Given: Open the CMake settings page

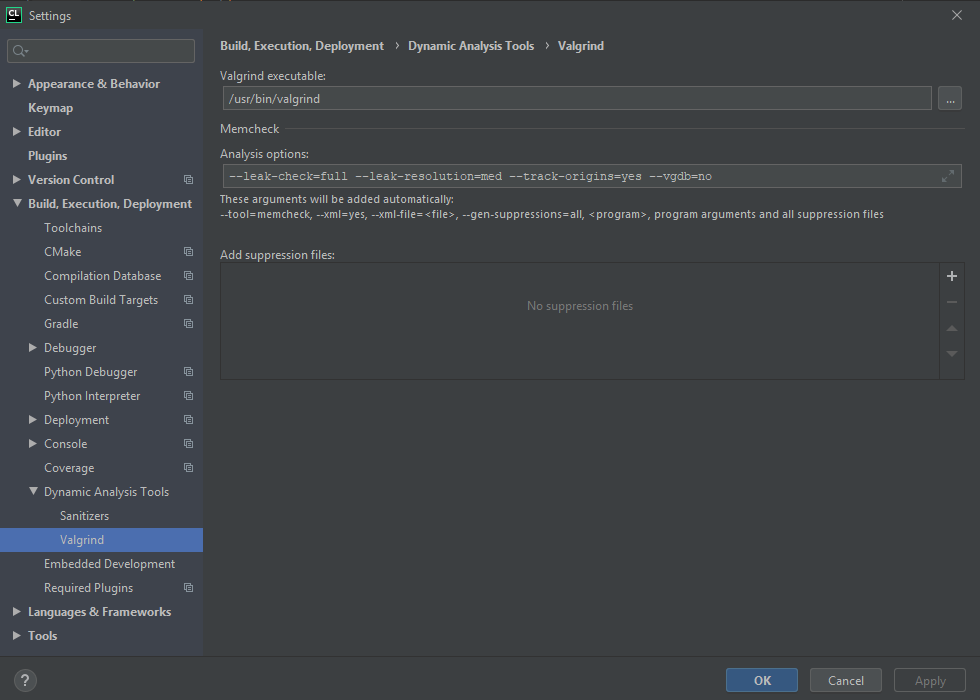Looking at the screenshot, I should (62, 252).
